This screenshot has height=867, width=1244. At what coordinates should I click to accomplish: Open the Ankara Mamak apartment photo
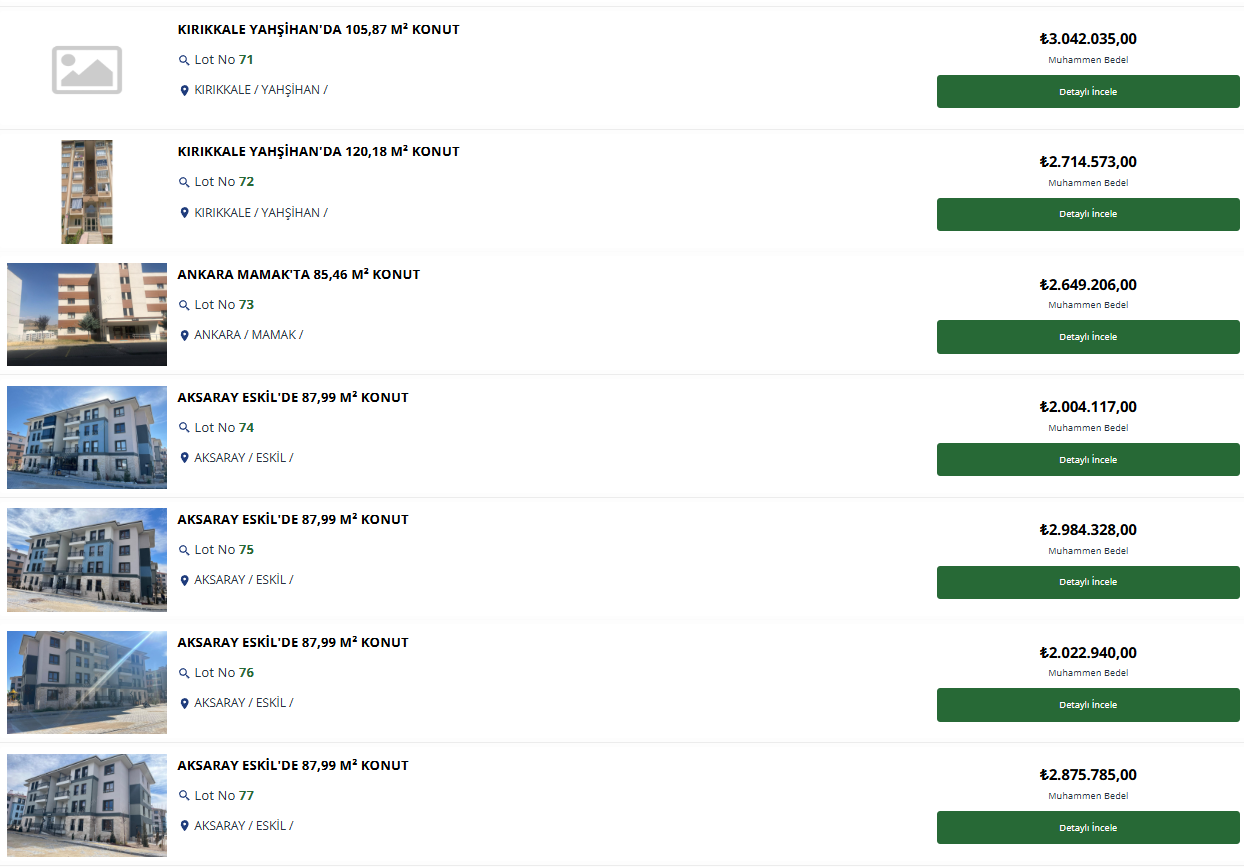point(87,314)
